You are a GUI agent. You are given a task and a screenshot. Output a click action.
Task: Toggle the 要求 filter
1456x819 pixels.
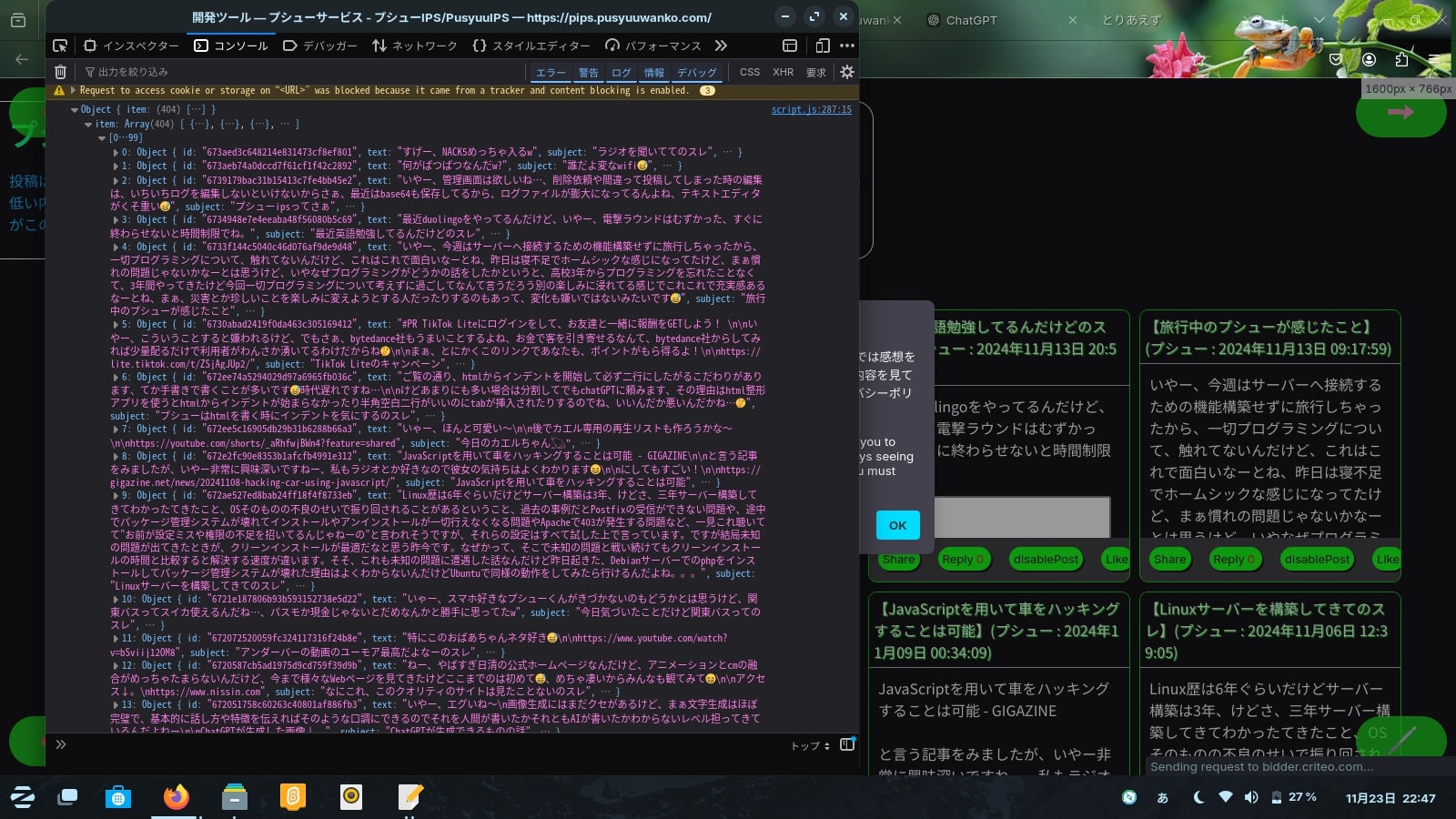click(816, 72)
